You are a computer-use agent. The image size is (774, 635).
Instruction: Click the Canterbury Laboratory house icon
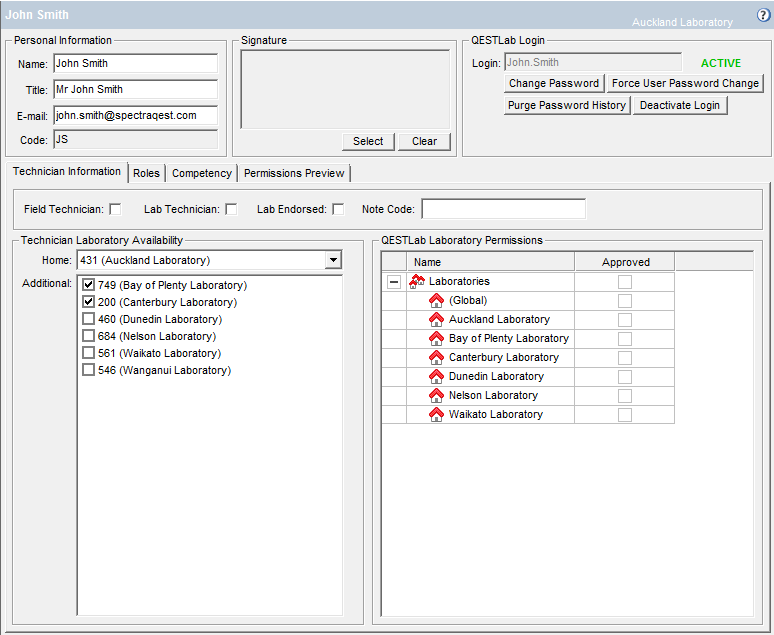(x=436, y=358)
